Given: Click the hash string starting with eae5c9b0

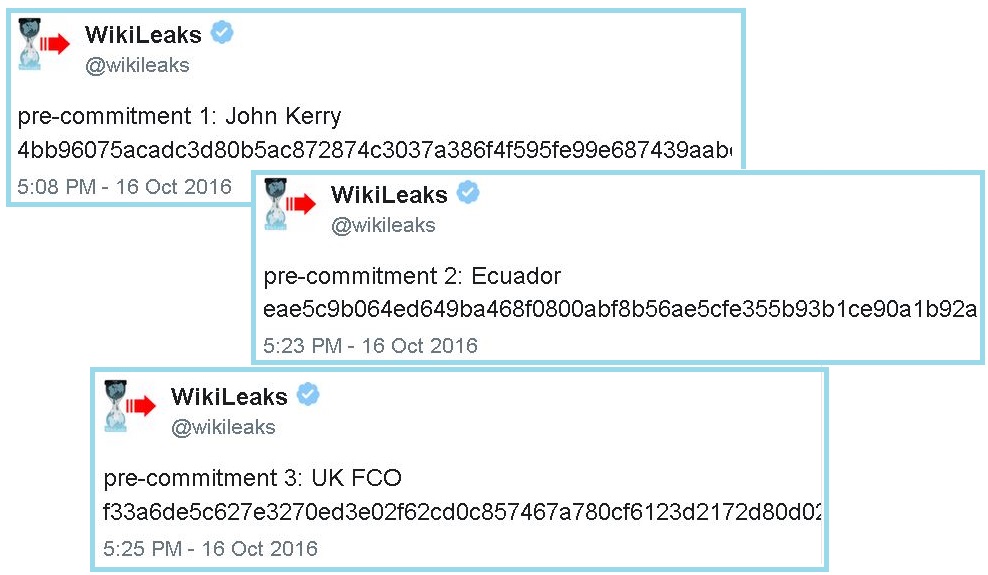Looking at the screenshot, I should pos(620,310).
